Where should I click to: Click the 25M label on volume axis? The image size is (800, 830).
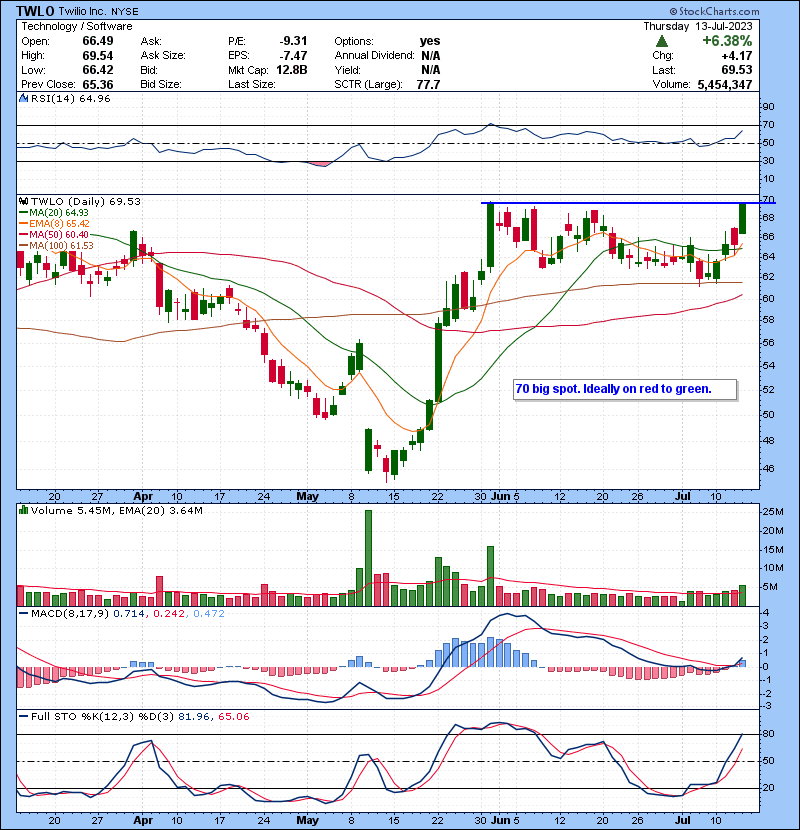(x=772, y=511)
